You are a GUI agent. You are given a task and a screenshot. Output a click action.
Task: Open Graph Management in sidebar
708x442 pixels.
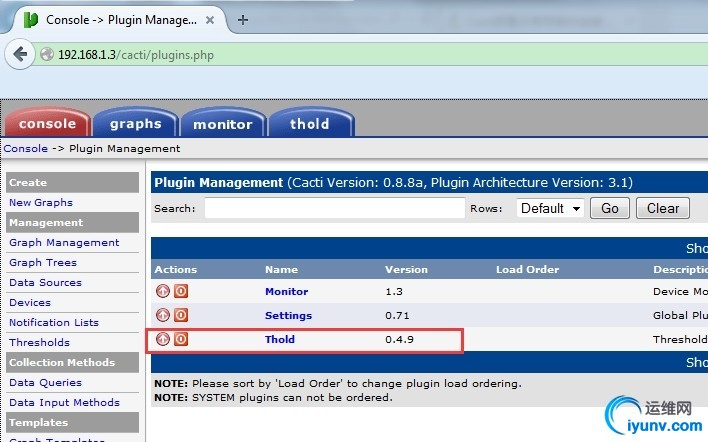(x=64, y=242)
